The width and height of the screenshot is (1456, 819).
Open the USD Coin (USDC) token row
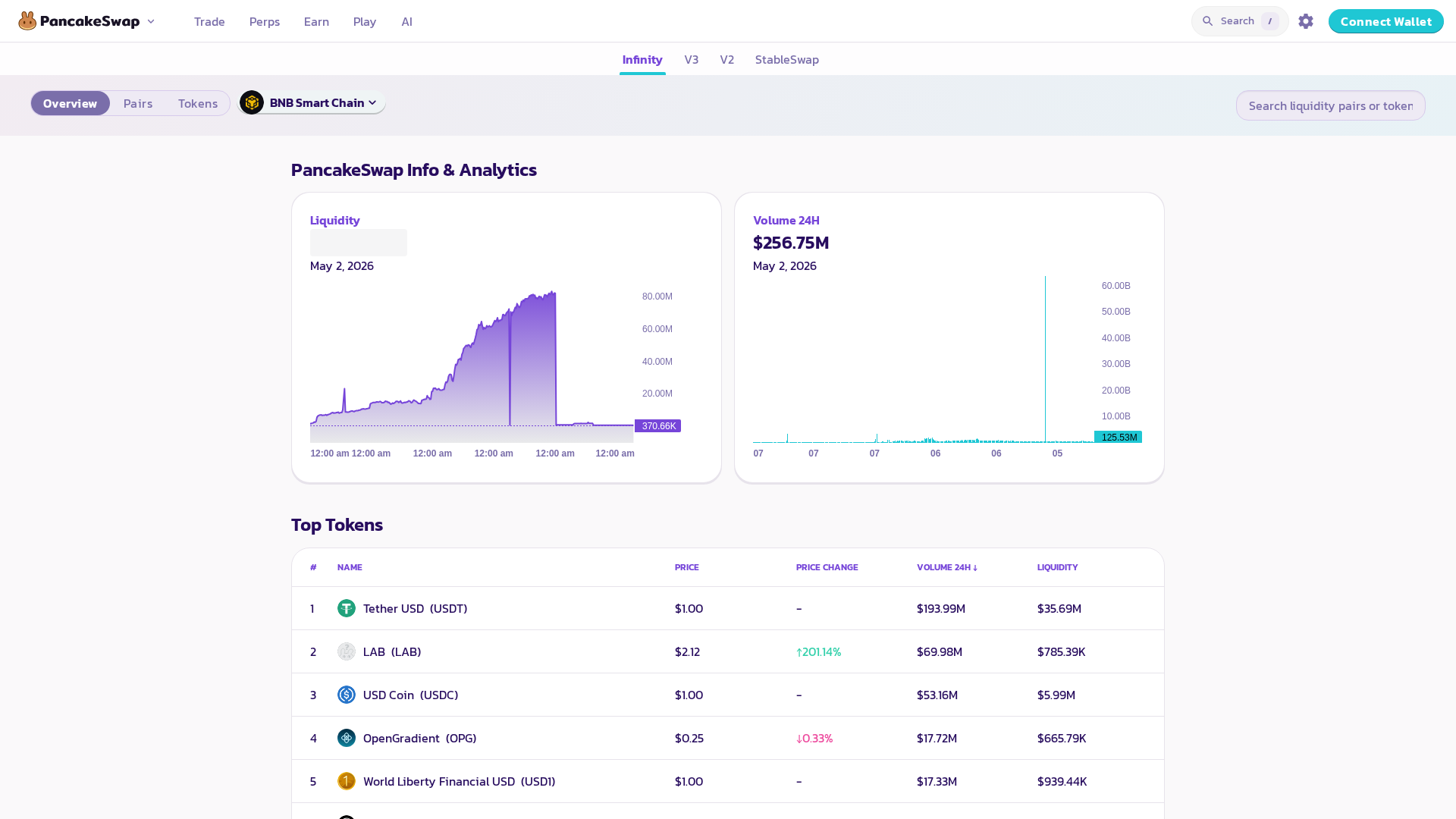coord(728,695)
